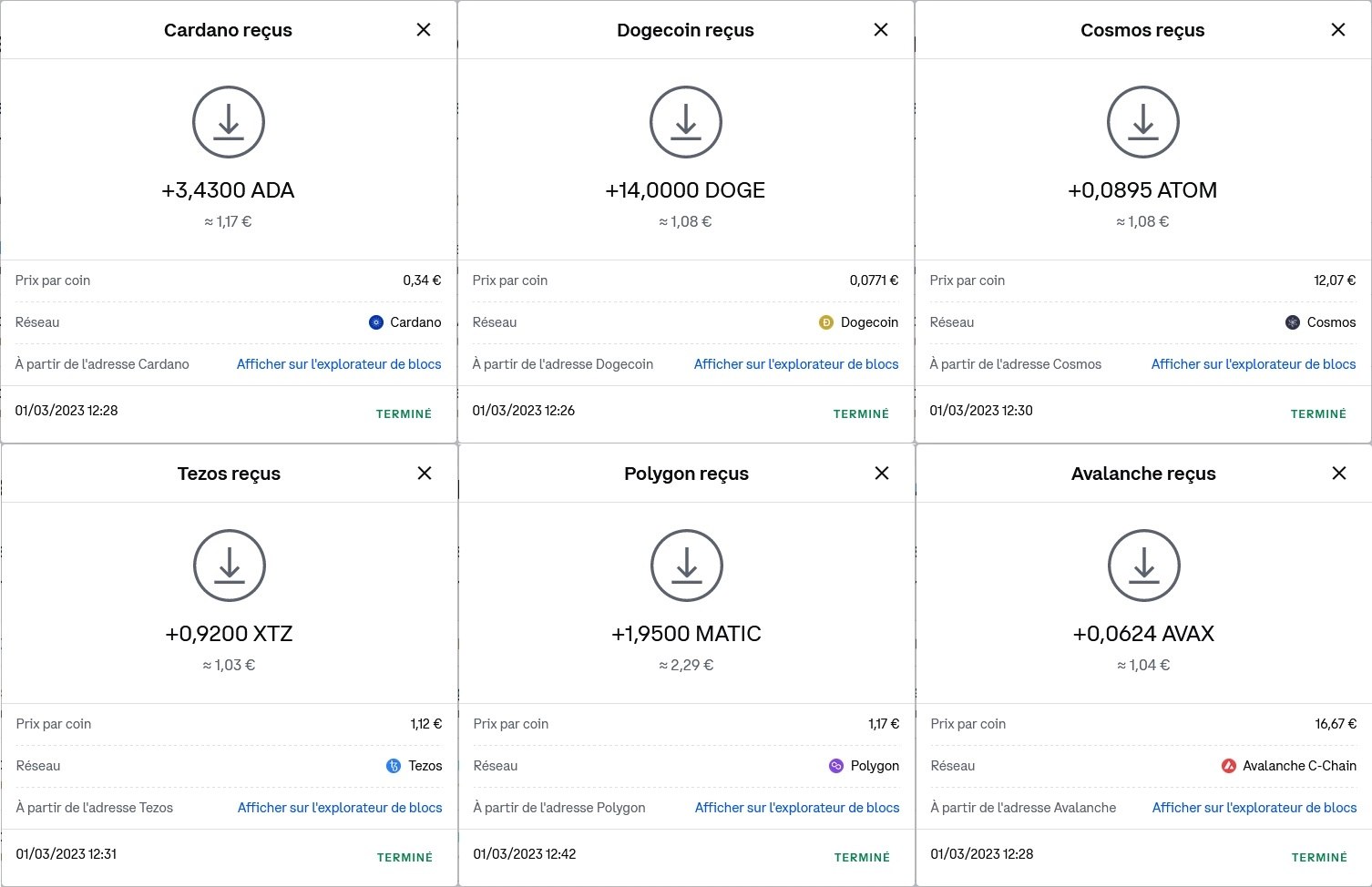
Task: Click the download icon in Tezos reçus panel
Action: pyautogui.click(x=230, y=566)
